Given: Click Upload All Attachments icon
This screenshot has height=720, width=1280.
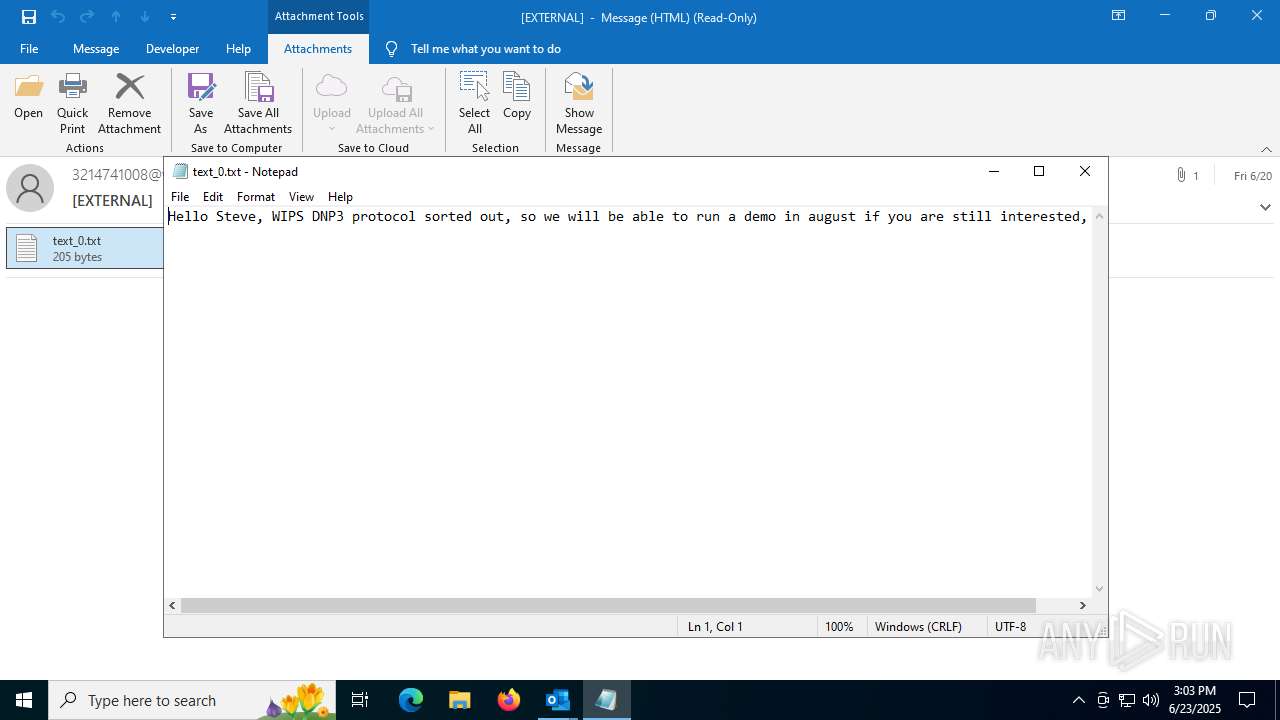Looking at the screenshot, I should tap(396, 87).
